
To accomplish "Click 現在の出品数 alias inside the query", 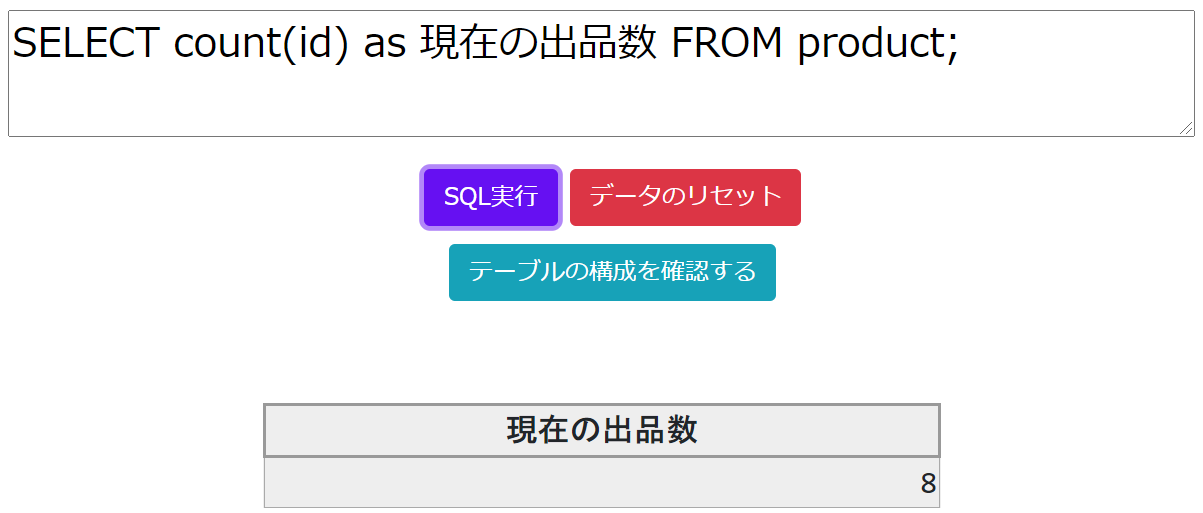I will point(540,43).
